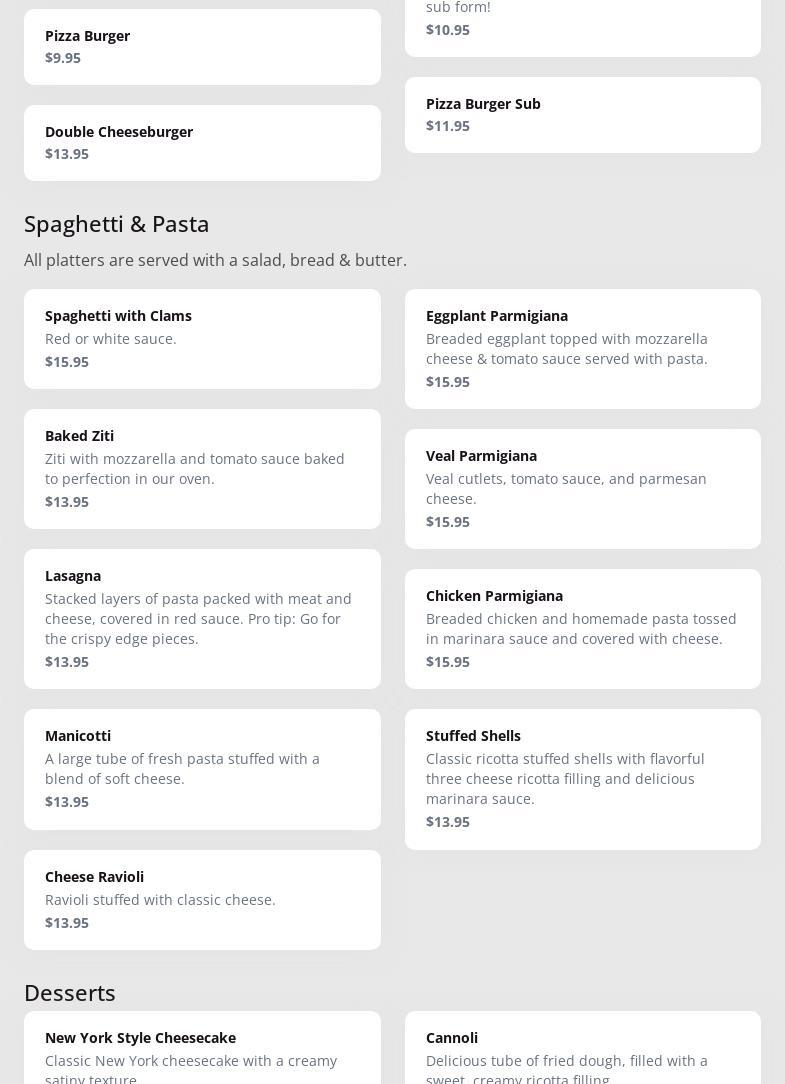
Task: Click the Spaghetti & Pasta section heading
Action: tap(117, 223)
